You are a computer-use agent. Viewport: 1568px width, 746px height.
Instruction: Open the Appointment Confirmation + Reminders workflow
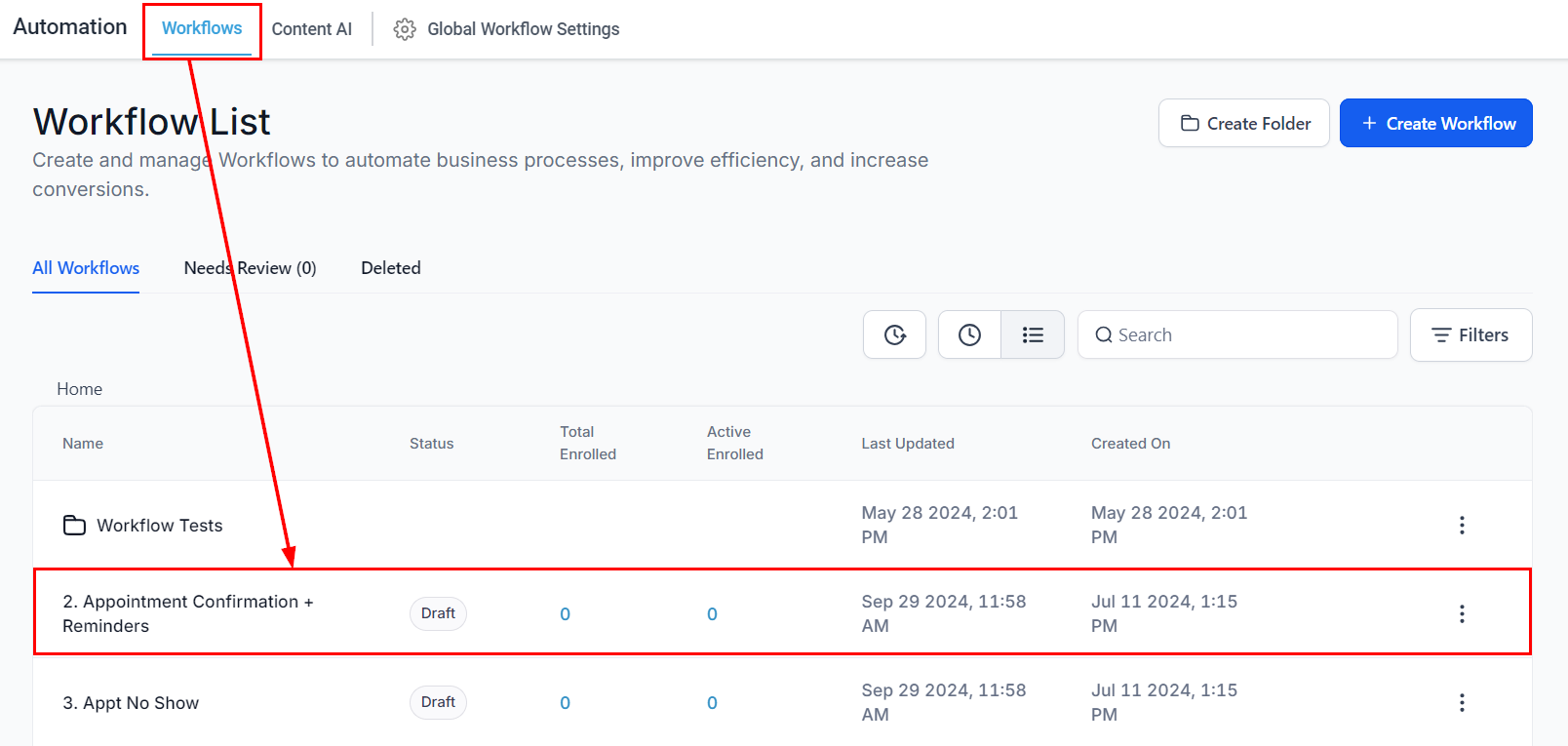187,613
